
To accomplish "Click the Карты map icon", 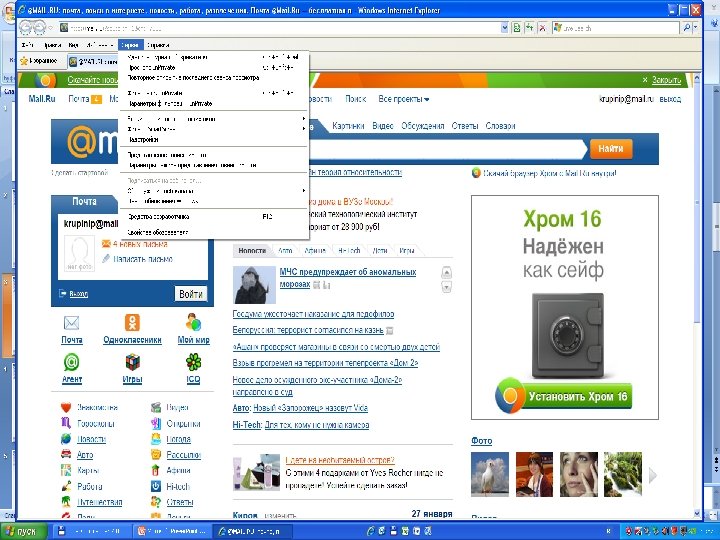I will point(66,470).
